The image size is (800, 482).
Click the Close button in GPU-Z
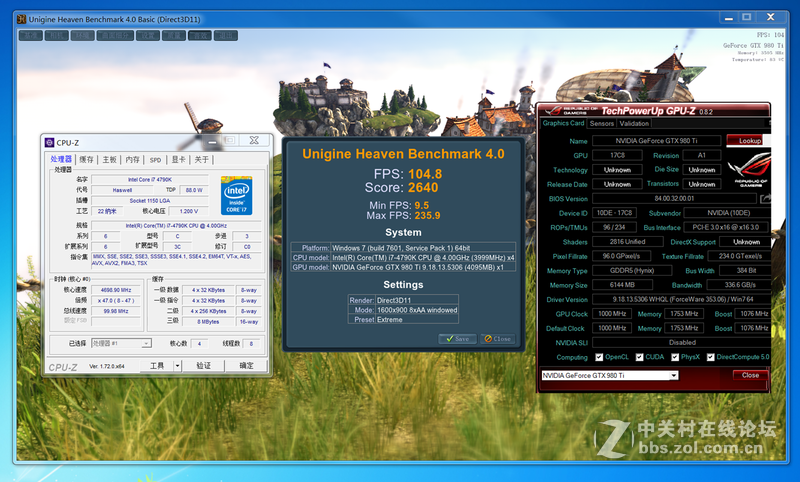point(750,375)
